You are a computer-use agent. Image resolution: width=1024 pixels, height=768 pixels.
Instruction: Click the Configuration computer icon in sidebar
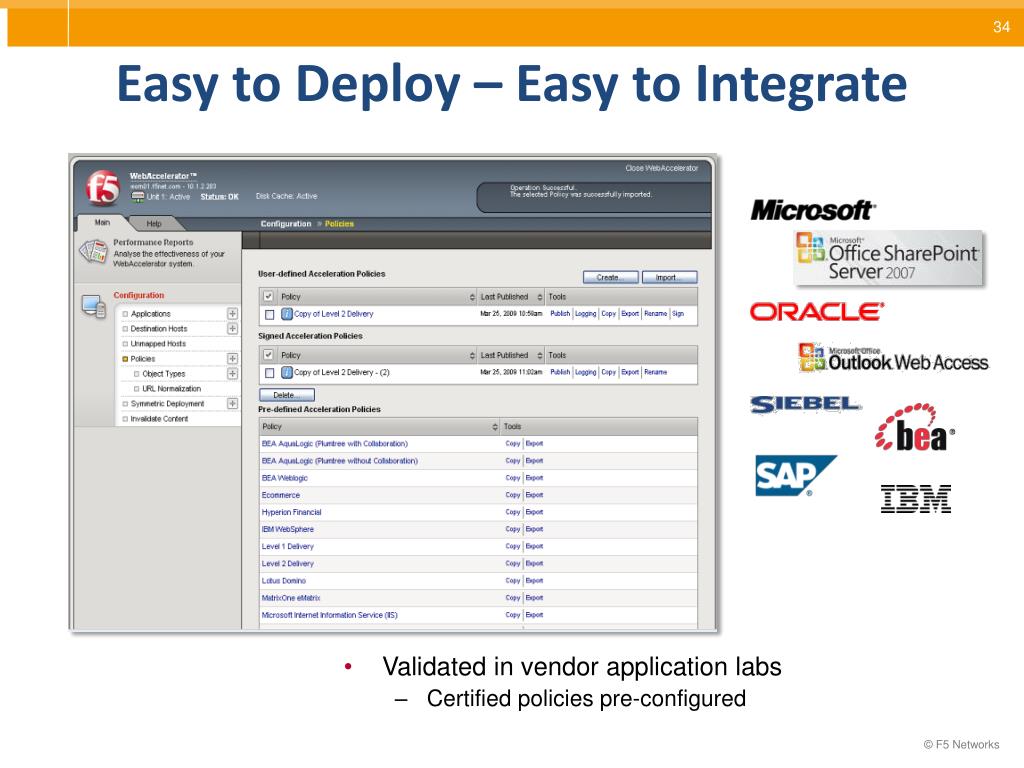pyautogui.click(x=93, y=307)
